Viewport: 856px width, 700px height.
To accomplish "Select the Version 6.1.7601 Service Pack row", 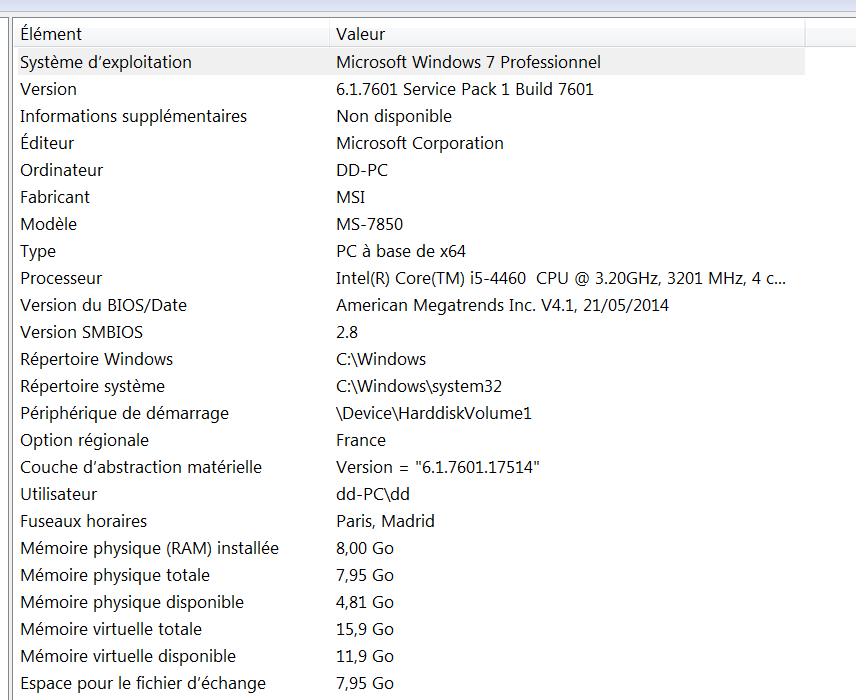I will 48,89.
